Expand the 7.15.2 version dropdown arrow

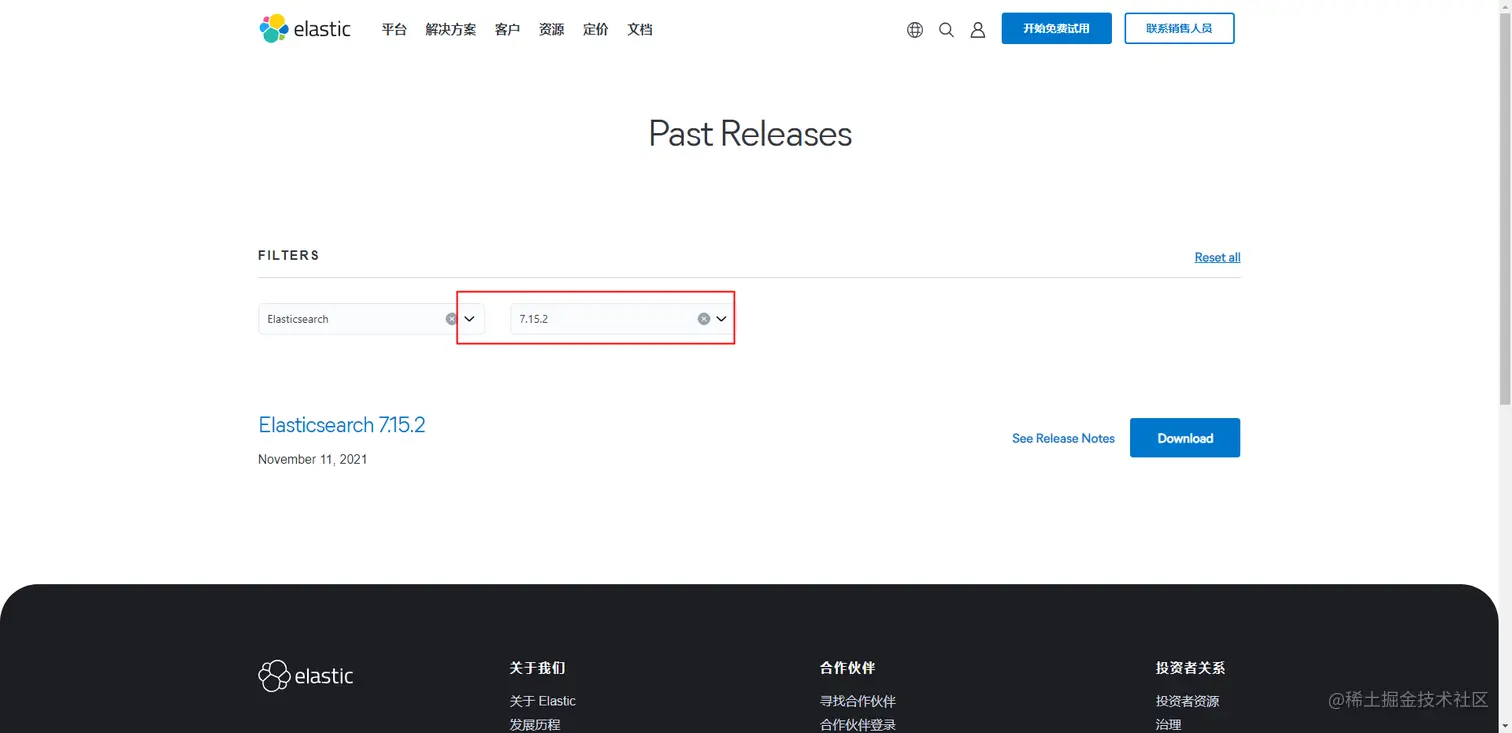coord(722,319)
